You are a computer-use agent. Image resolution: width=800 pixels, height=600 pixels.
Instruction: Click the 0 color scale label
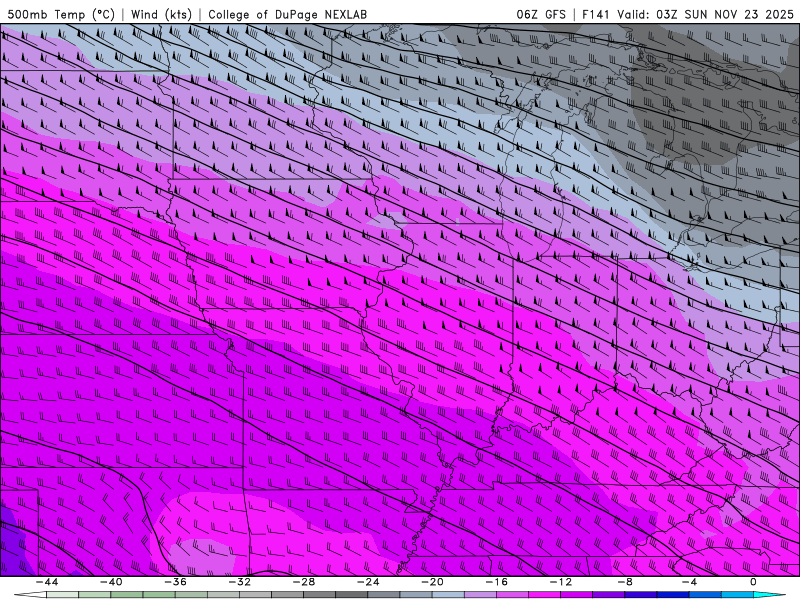pos(753,582)
